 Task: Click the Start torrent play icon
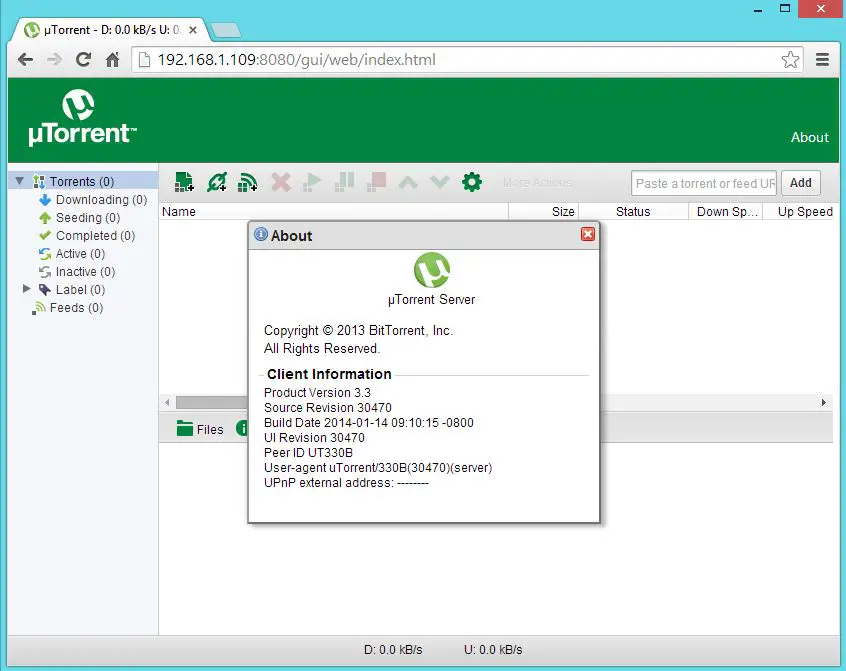[313, 182]
